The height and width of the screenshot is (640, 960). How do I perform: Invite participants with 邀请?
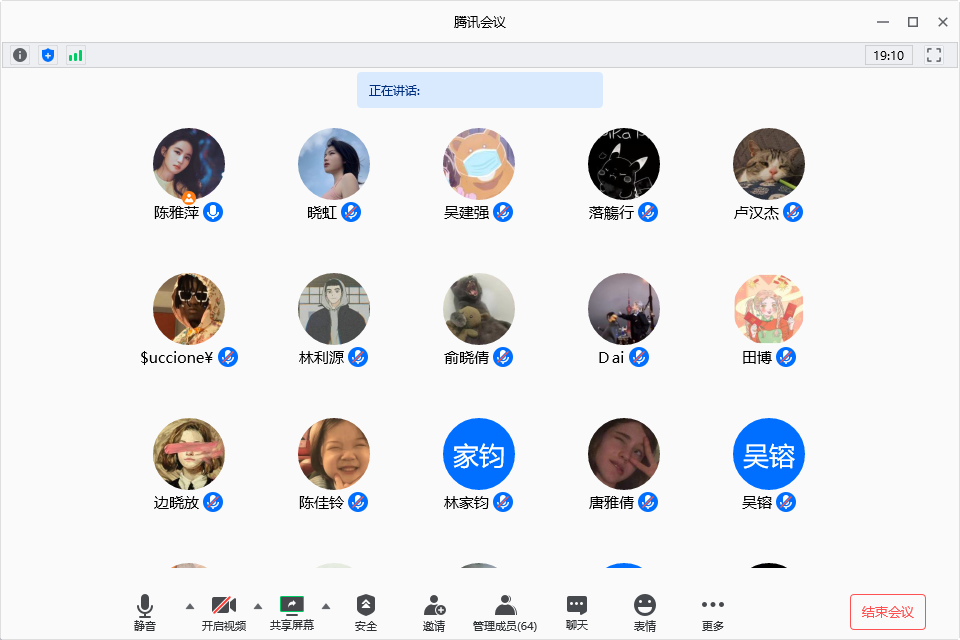pos(434,612)
